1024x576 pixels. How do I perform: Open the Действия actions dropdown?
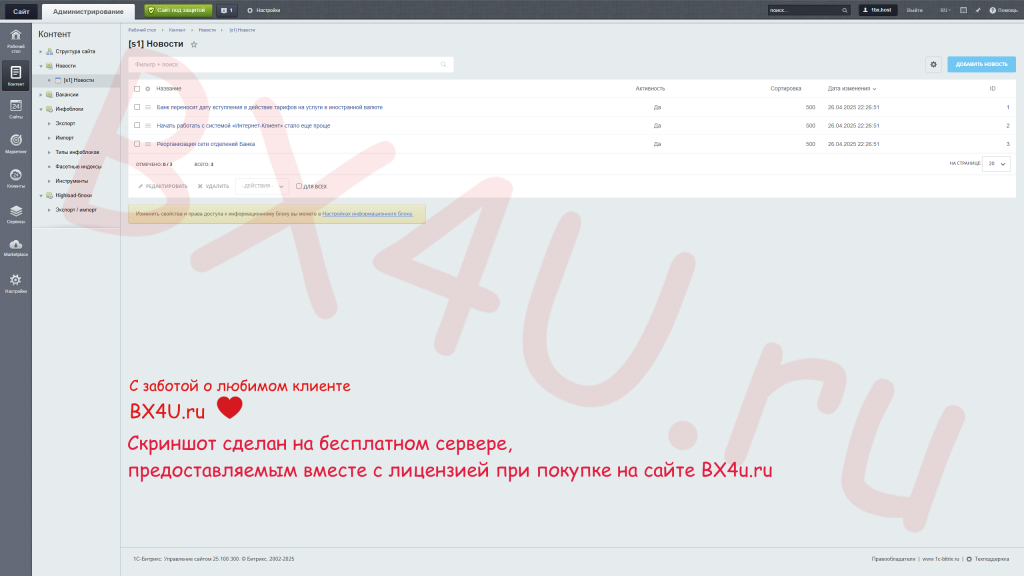(x=262, y=186)
